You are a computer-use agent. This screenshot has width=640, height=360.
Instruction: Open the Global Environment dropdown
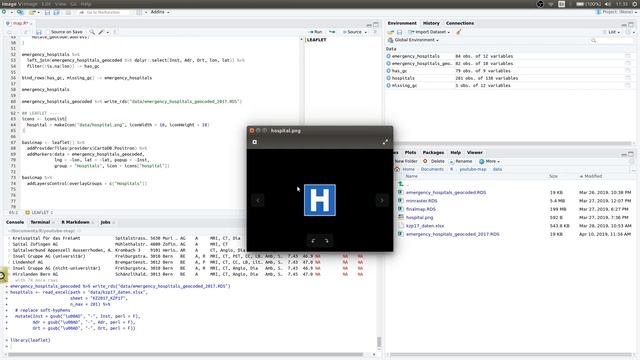[413, 40]
